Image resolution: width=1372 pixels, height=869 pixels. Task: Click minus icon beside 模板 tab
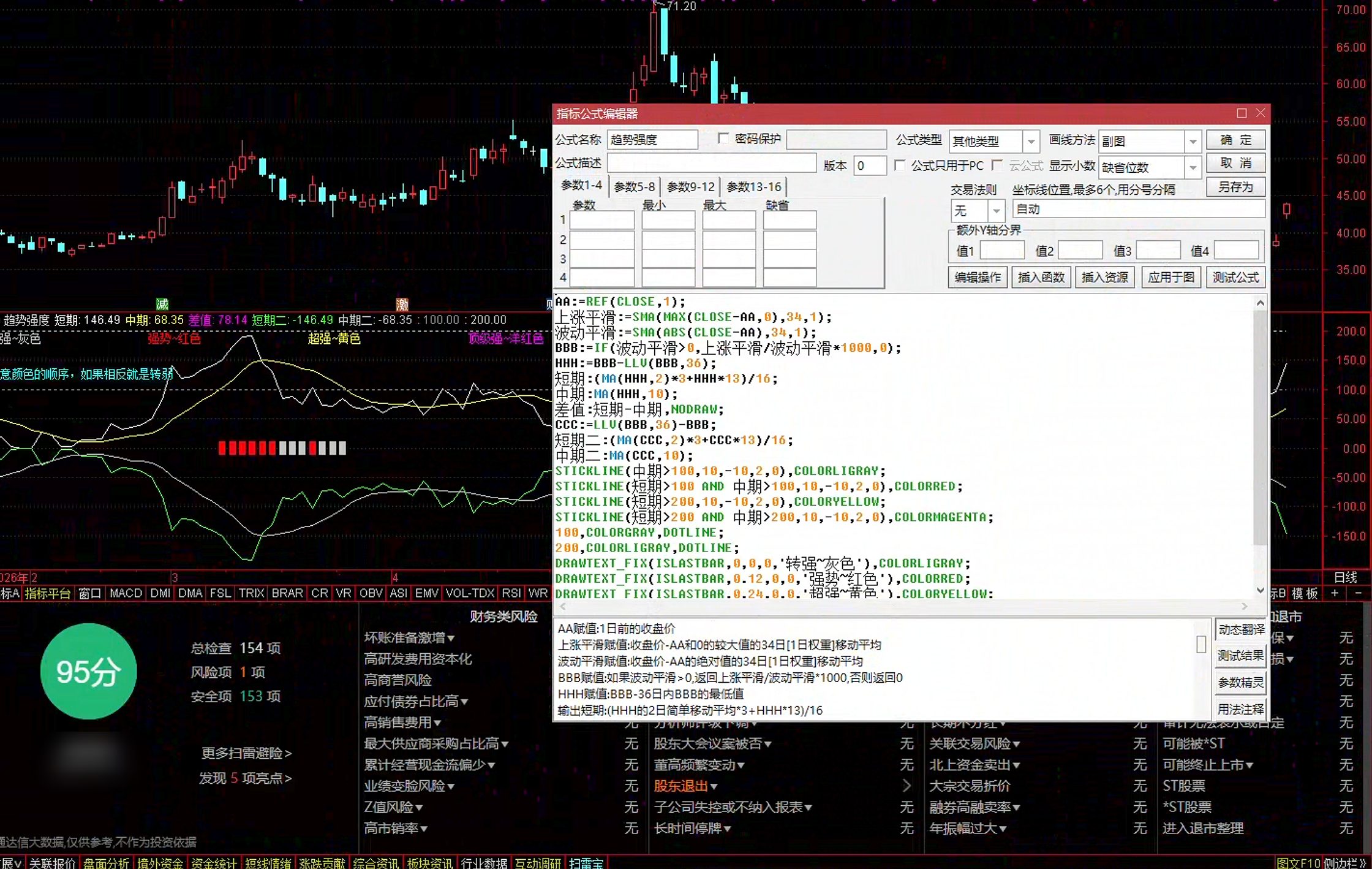[x=1358, y=593]
